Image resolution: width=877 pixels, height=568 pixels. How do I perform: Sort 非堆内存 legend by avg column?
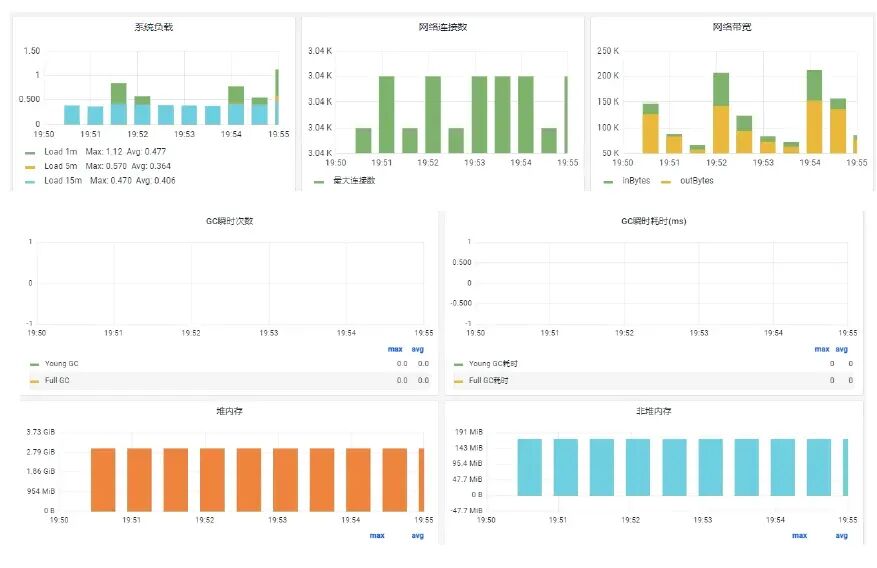[x=842, y=536]
